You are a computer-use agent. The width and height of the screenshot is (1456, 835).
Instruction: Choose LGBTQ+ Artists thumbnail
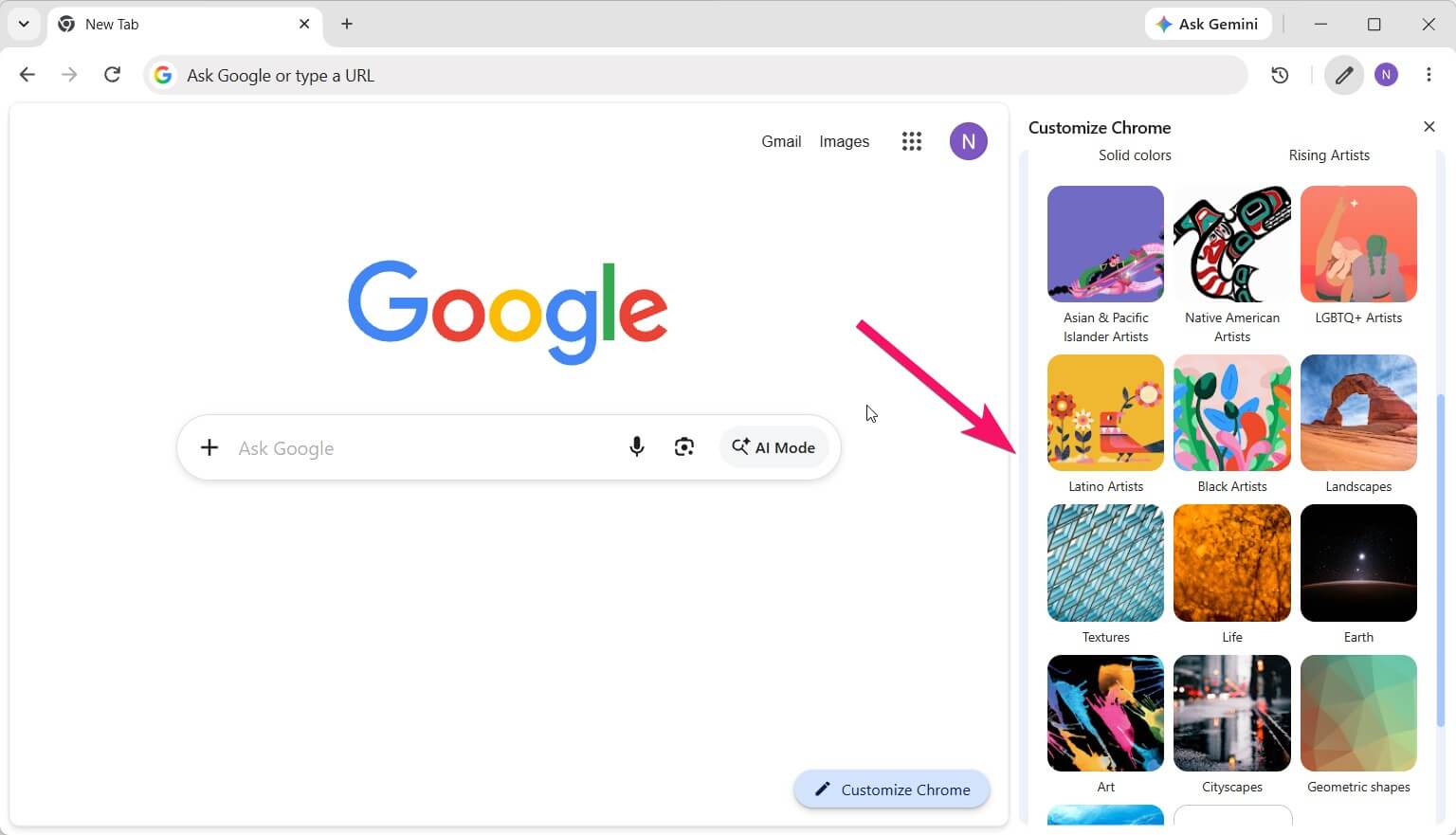(x=1358, y=244)
